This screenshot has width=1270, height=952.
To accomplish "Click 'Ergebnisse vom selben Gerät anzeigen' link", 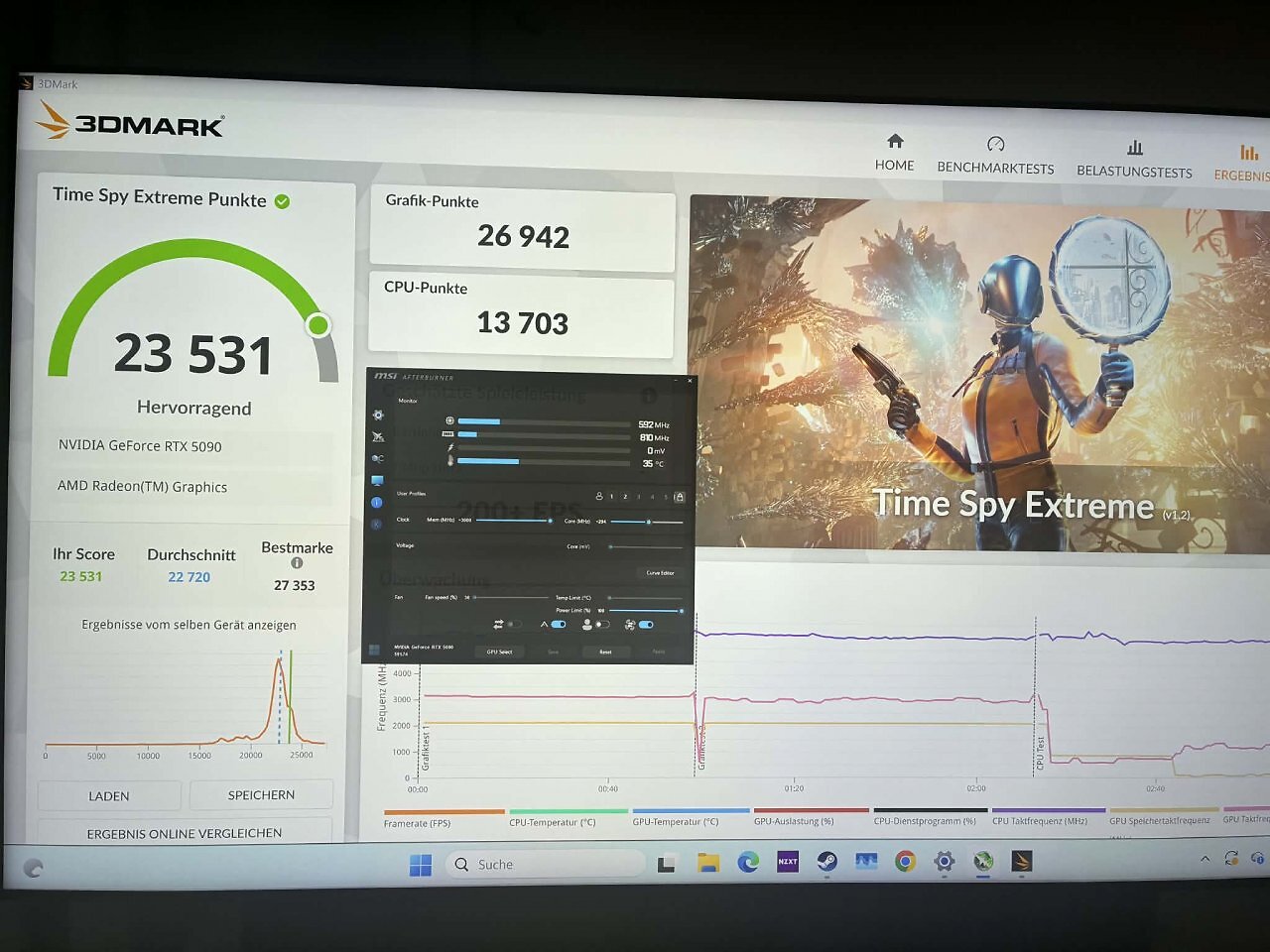I will 189,625.
